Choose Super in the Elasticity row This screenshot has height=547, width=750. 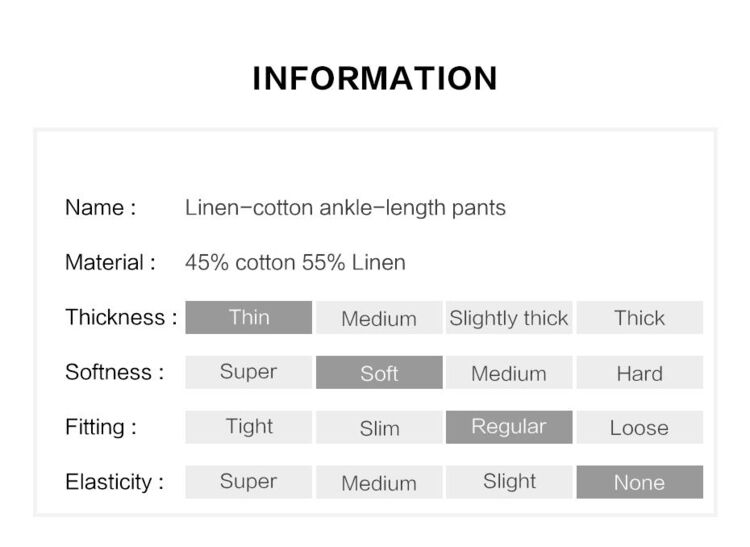249,482
